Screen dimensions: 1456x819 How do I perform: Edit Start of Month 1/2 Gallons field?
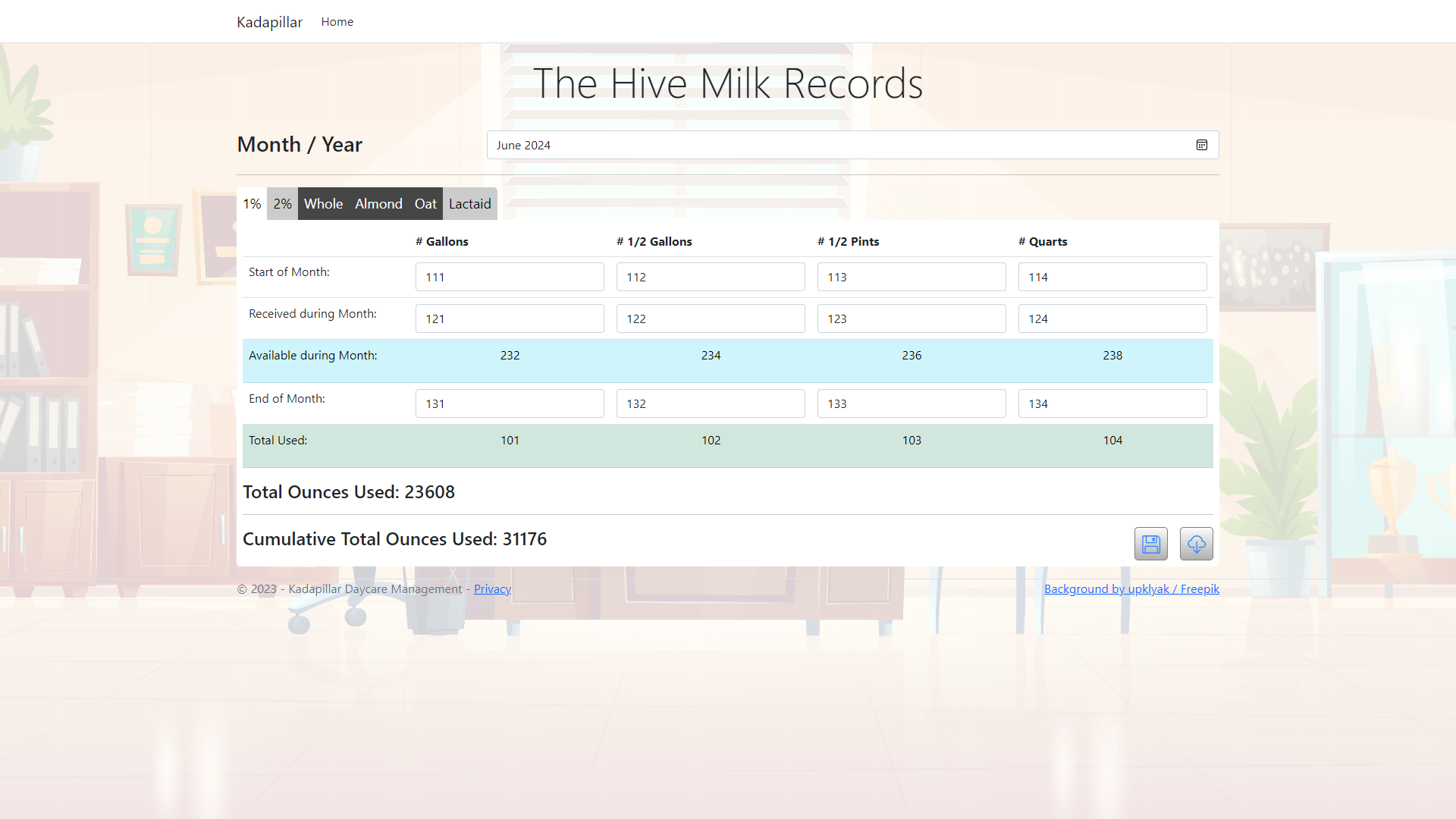tap(710, 277)
